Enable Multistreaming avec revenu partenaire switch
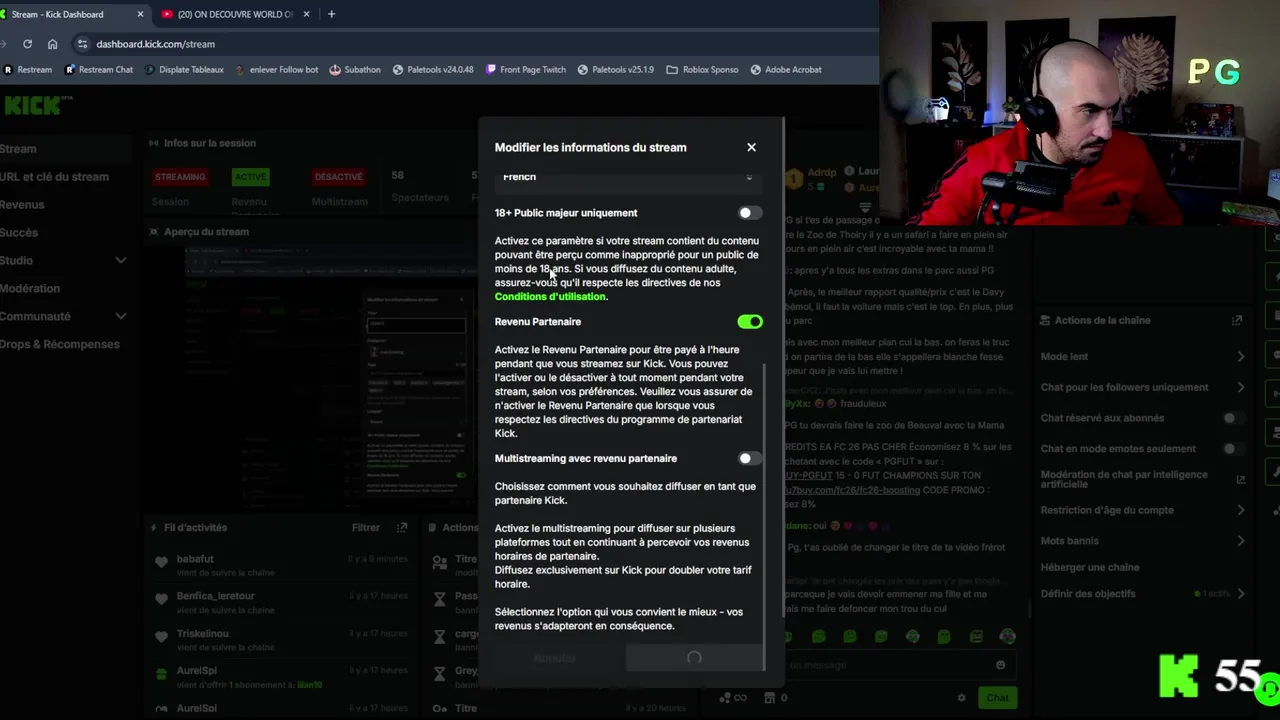Image resolution: width=1280 pixels, height=720 pixels. pos(749,459)
